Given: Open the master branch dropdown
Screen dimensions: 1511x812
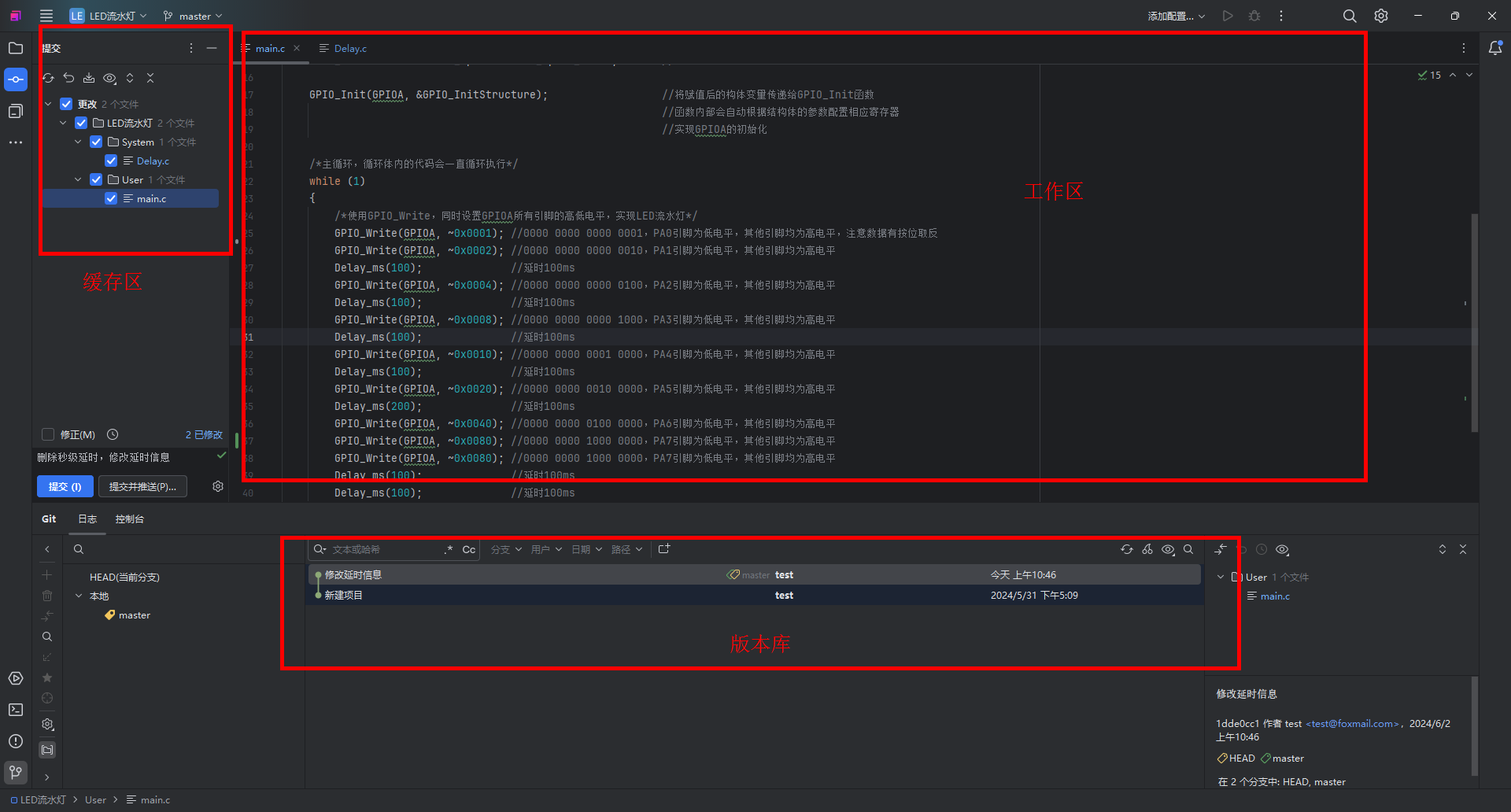Looking at the screenshot, I should tap(193, 16).
